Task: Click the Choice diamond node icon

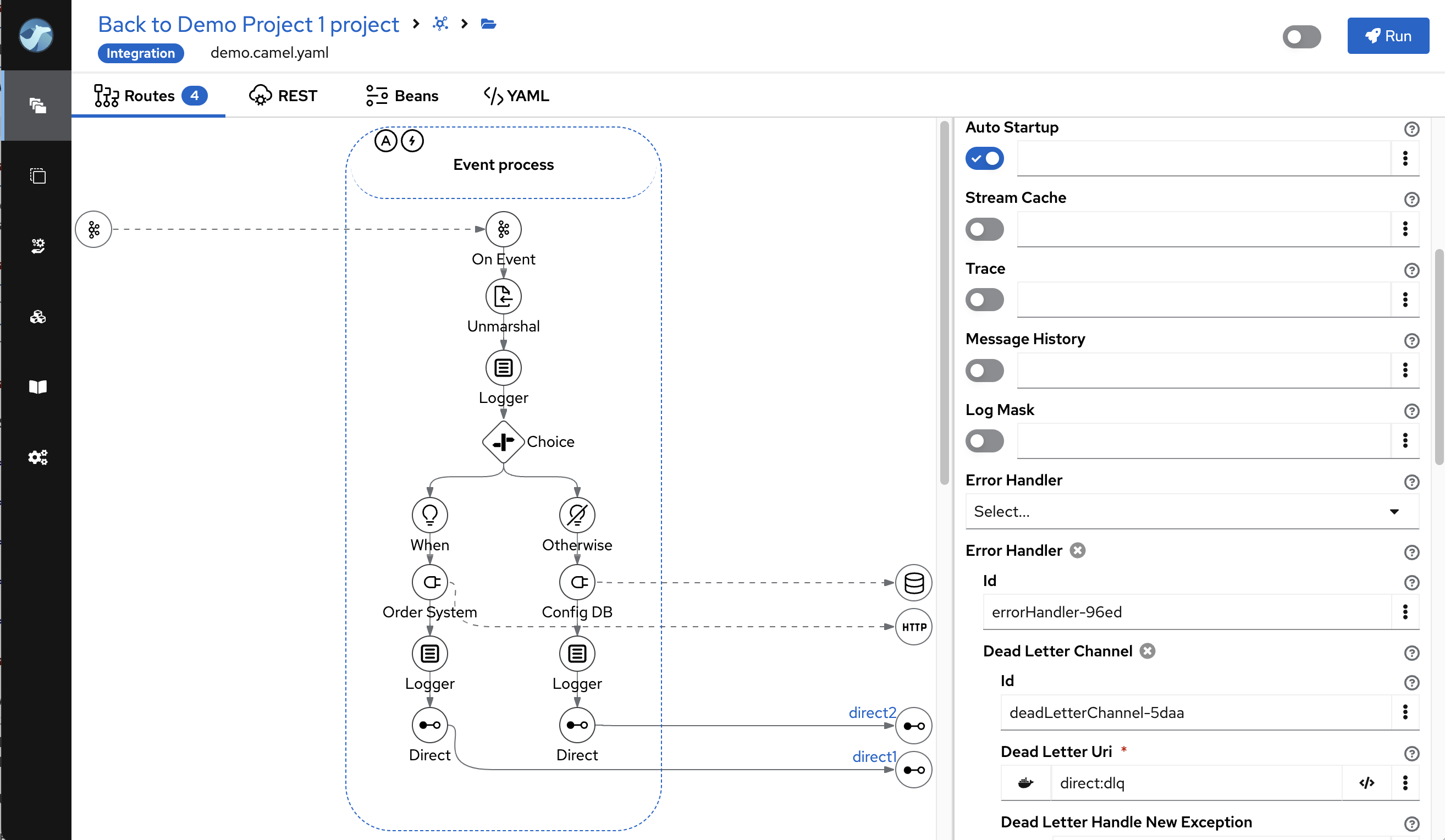Action: pos(503,441)
